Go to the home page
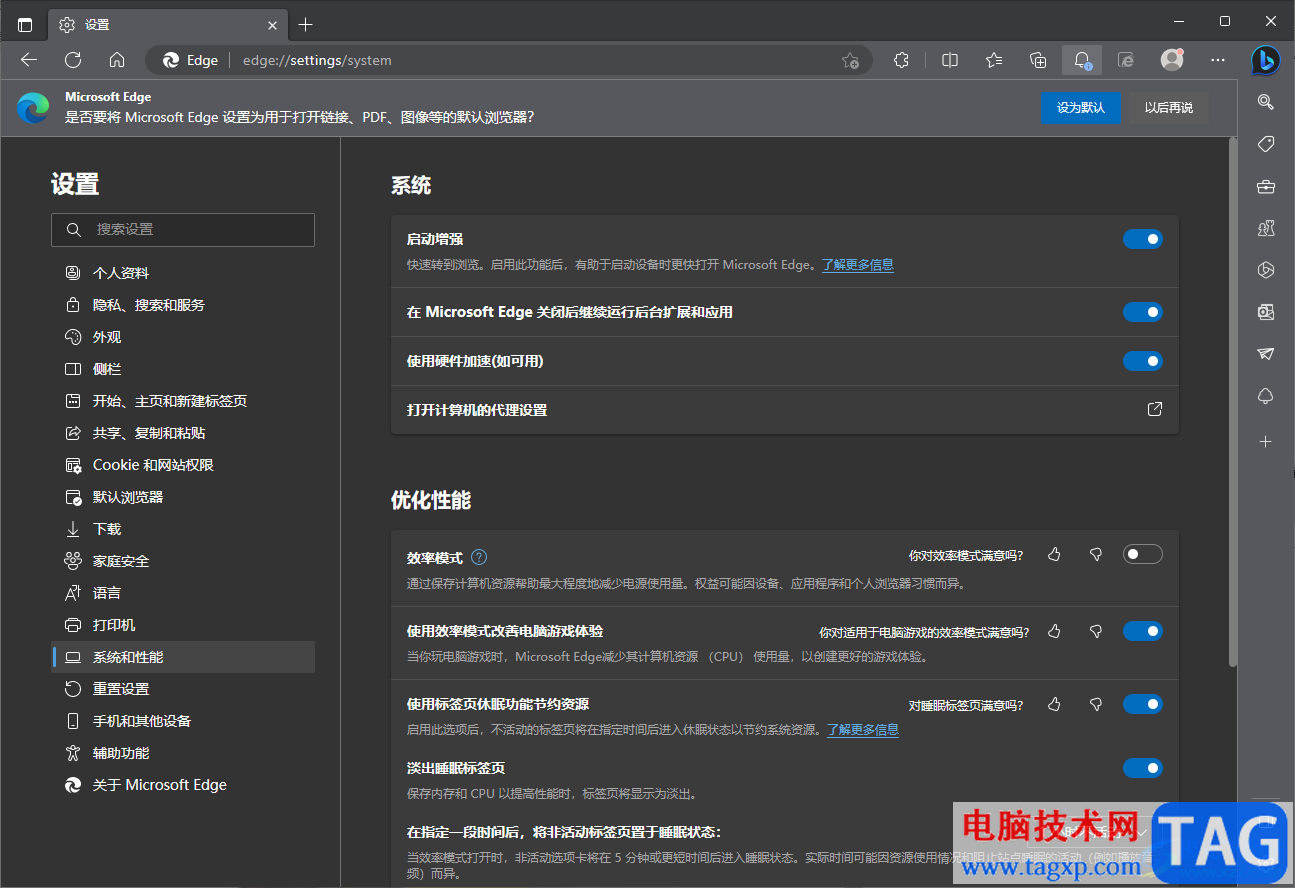The image size is (1295, 888). (x=117, y=60)
